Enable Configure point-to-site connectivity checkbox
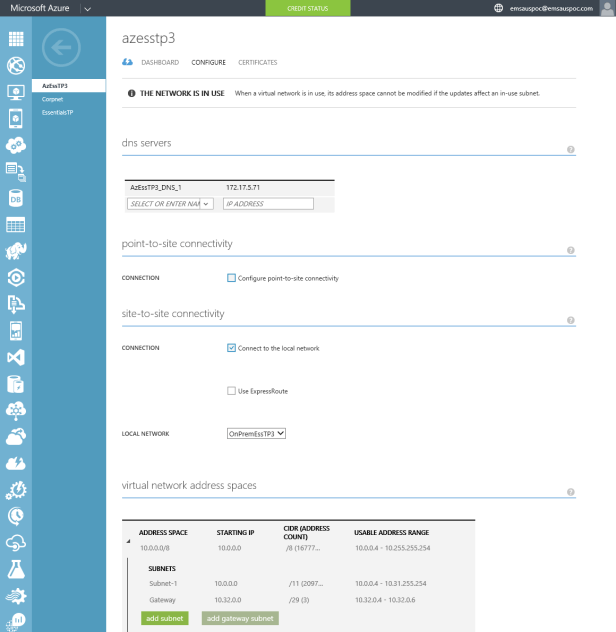This screenshot has height=632, width=616. [x=232, y=278]
